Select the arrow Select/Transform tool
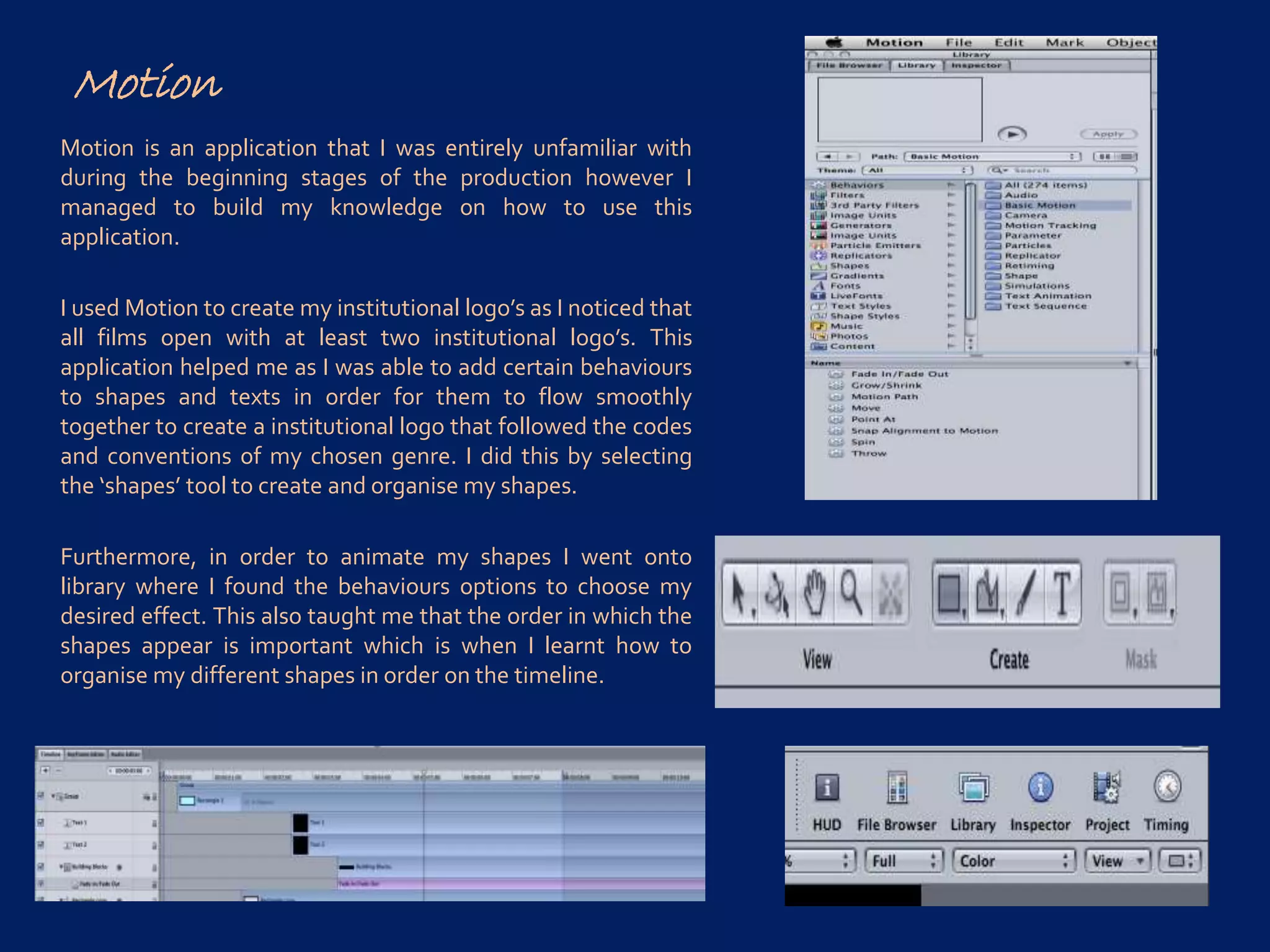This screenshot has width=1270, height=952. pyautogui.click(x=740, y=594)
